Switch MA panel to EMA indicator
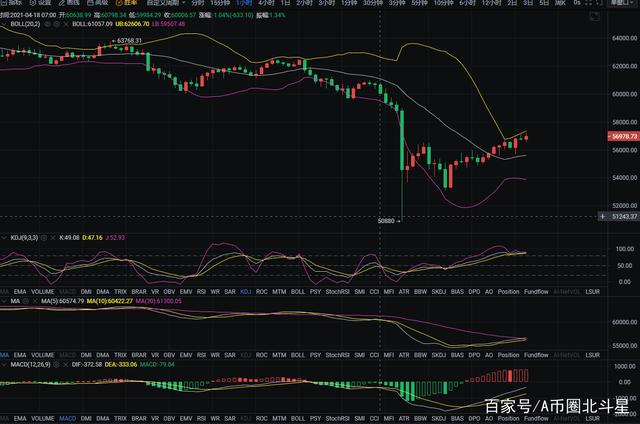This screenshot has width=640, height=424. point(20,355)
